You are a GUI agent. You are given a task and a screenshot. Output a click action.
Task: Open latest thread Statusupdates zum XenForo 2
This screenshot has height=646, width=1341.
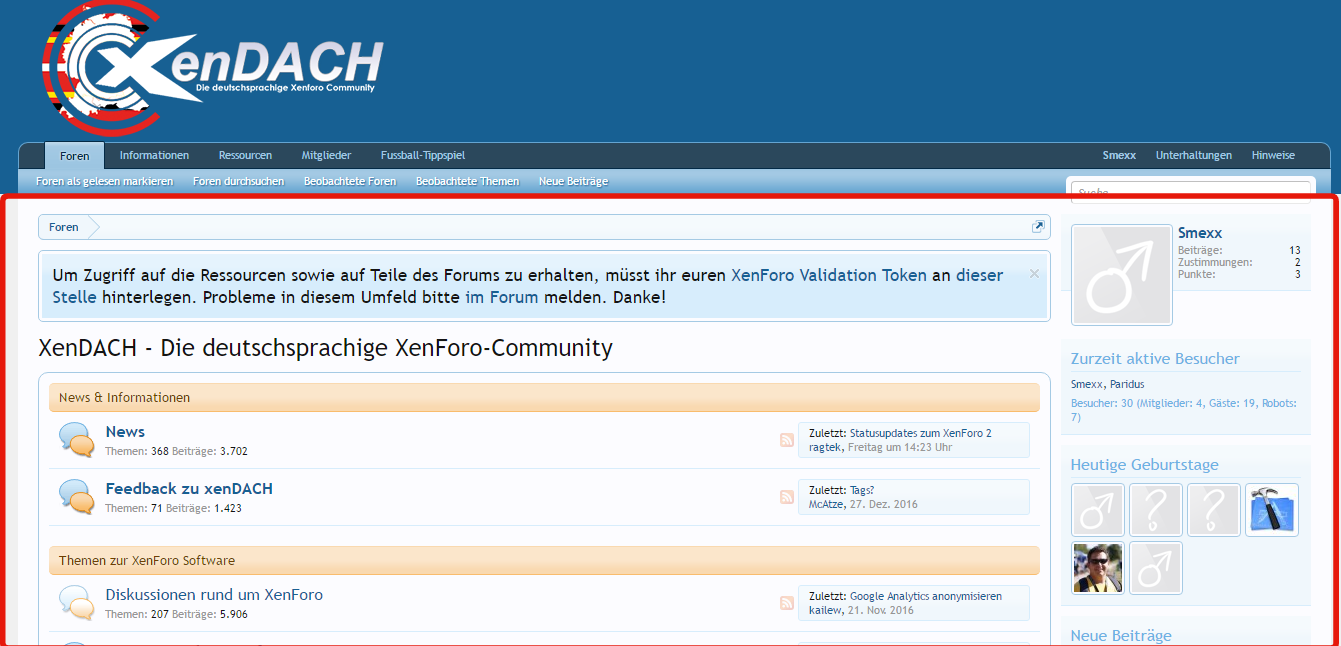coord(921,433)
